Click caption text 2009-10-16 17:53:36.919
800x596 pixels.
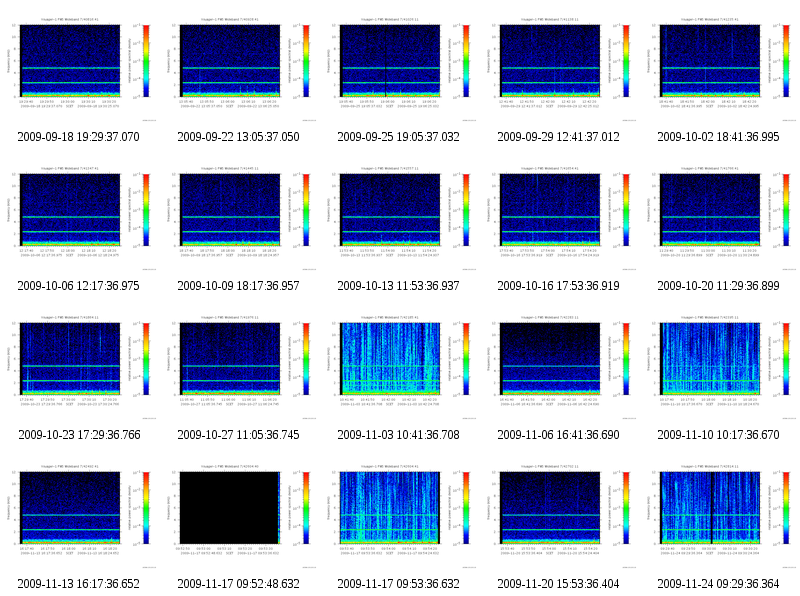tap(559, 286)
